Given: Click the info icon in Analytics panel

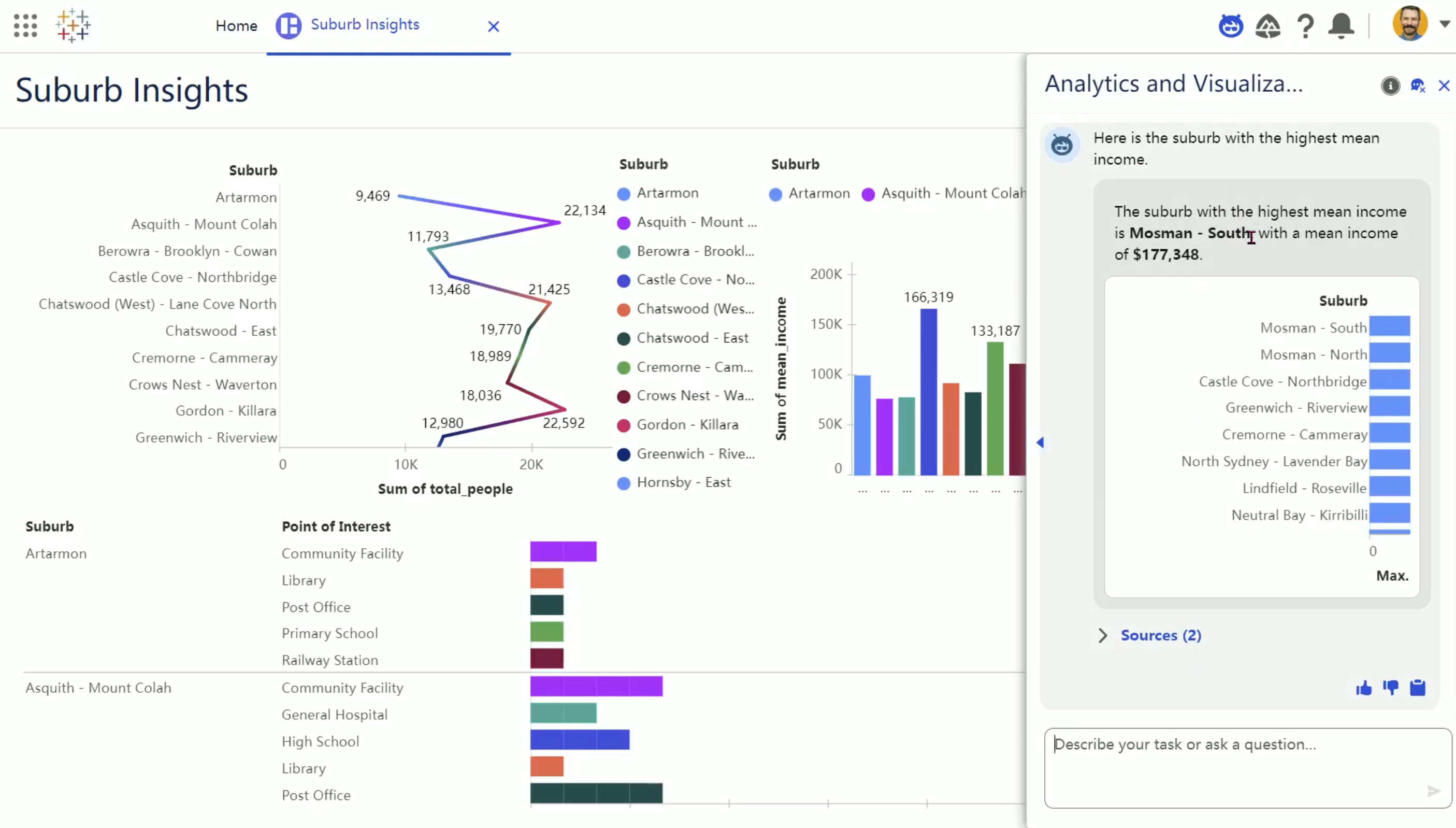Looking at the screenshot, I should [x=1390, y=86].
